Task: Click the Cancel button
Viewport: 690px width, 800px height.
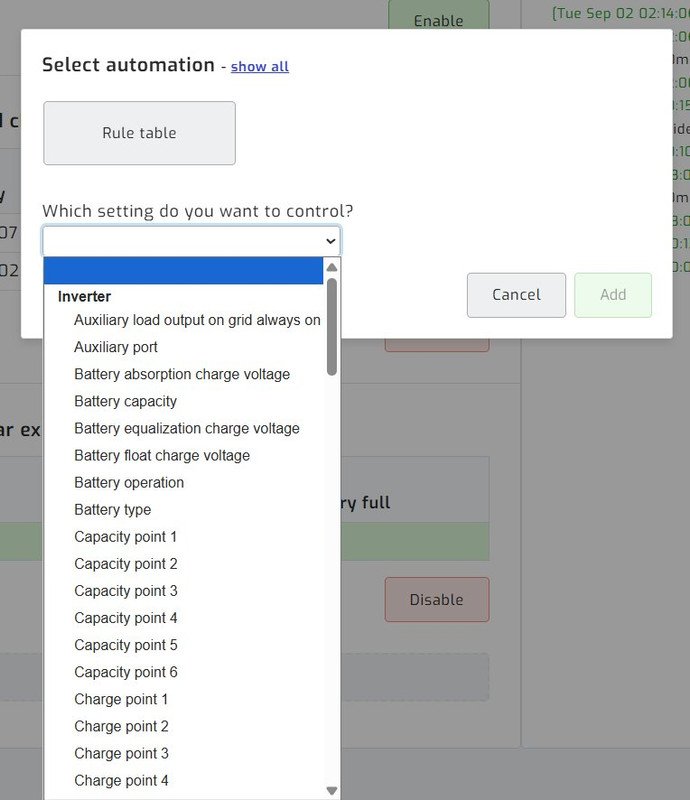Action: coord(516,295)
